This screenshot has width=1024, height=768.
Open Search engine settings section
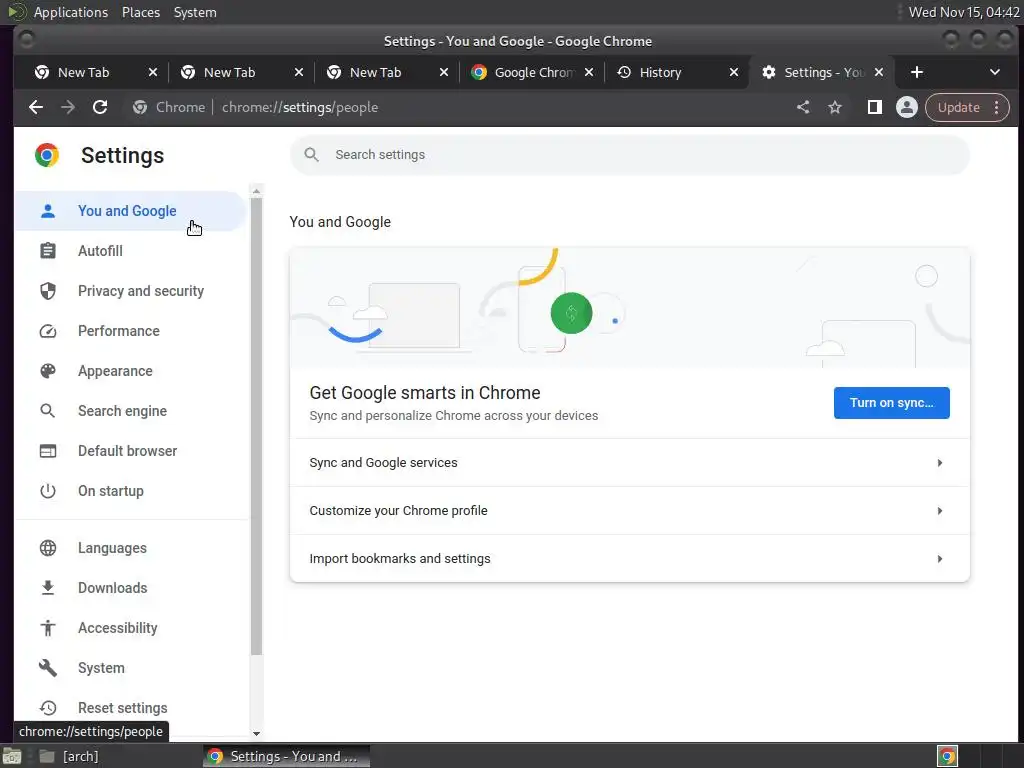[130, 411]
